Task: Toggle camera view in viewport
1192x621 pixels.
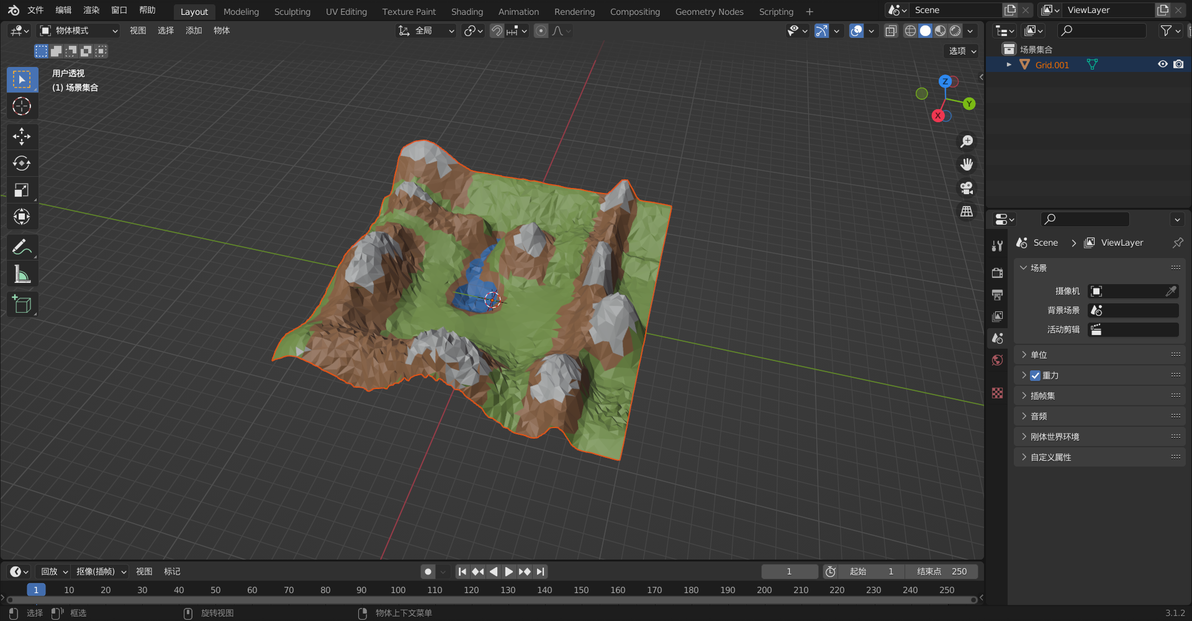Action: 966,188
